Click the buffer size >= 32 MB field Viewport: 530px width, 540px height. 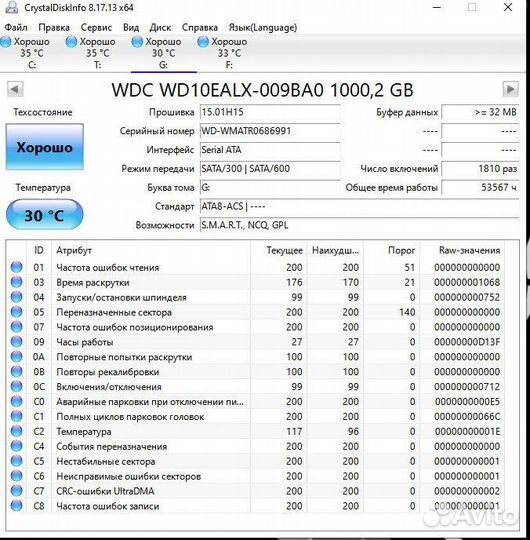[480, 112]
